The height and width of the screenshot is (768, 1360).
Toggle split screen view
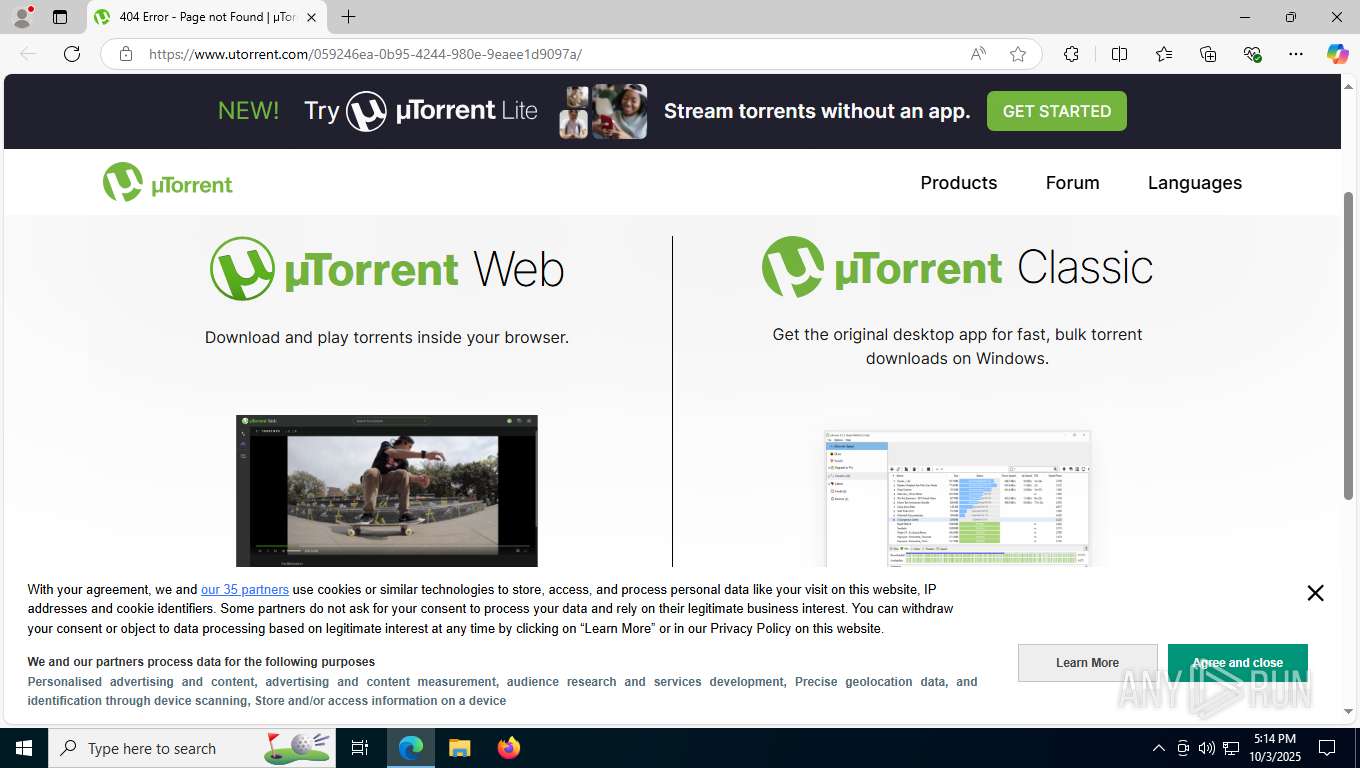pos(1119,54)
